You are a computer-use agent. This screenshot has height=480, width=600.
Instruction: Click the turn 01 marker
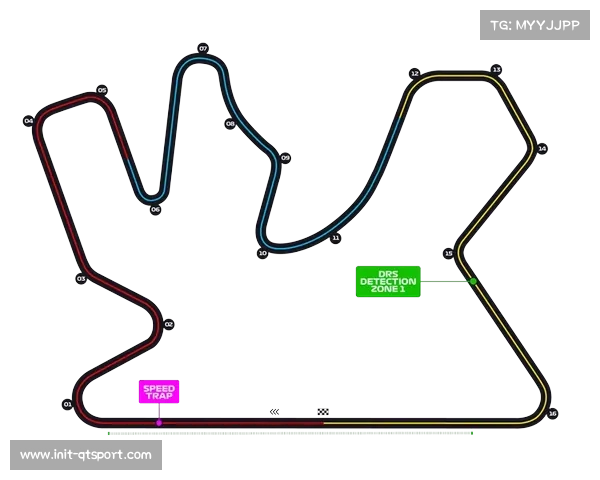[x=67, y=404]
